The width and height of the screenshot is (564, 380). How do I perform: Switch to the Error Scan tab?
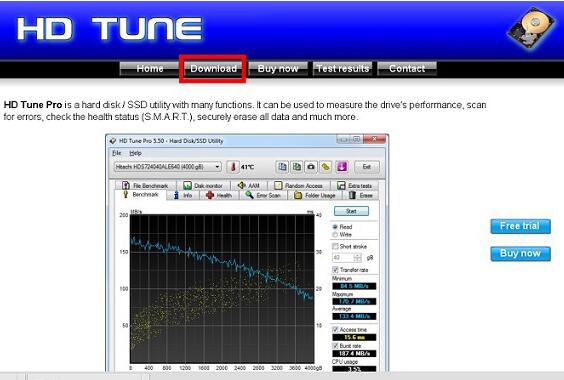pos(263,195)
